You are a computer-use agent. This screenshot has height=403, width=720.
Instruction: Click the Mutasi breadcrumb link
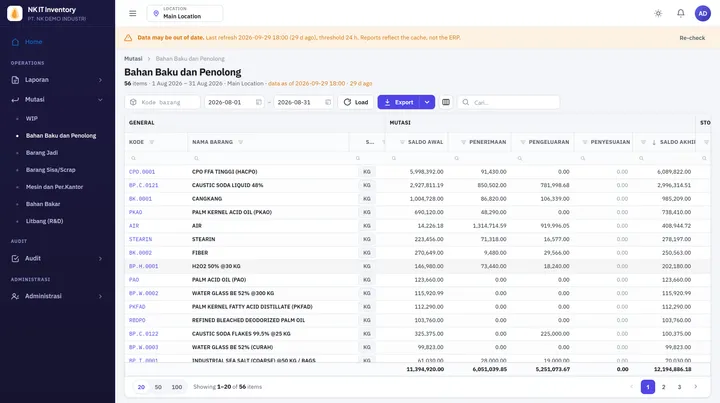pyautogui.click(x=133, y=59)
